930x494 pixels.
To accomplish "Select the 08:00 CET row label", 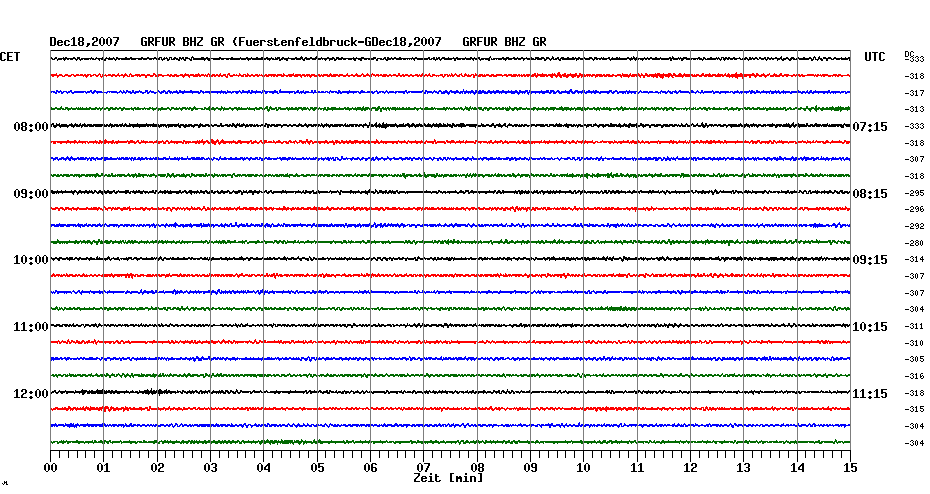I will [31, 127].
